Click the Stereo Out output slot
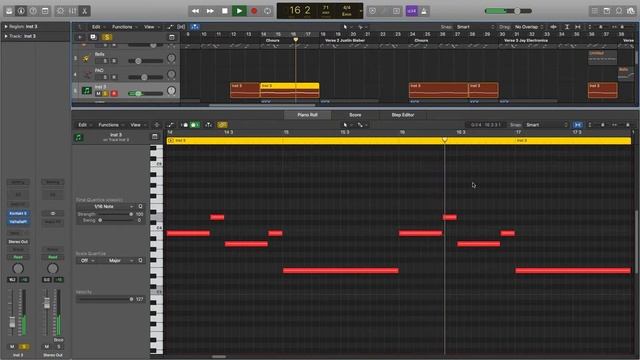The height and width of the screenshot is (360, 640). [18, 242]
